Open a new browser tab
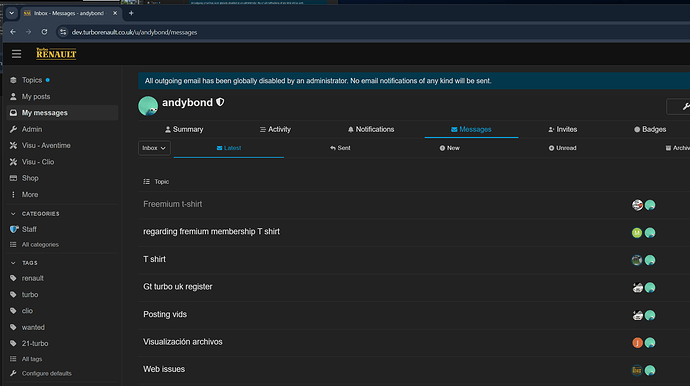 tap(131, 13)
